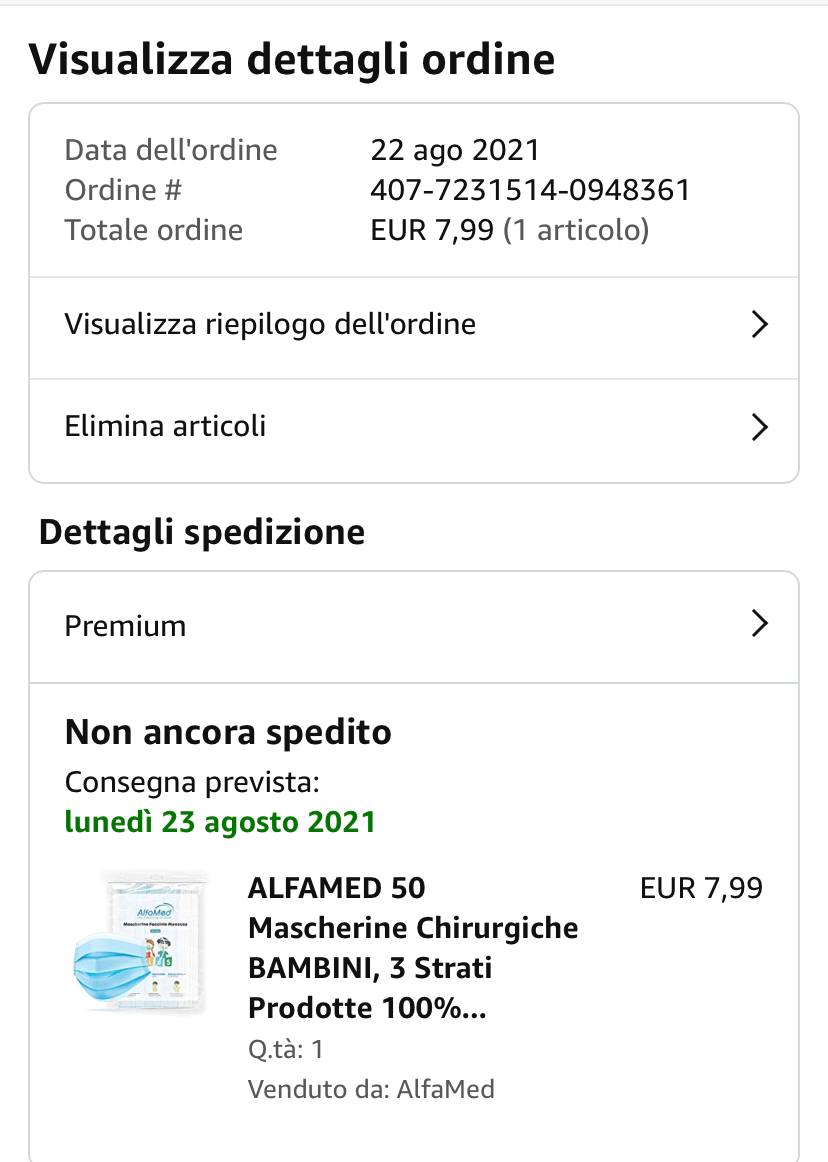Click chevron beside Visualizza riepilogo dell'ordine
828x1162 pixels.
759,325
